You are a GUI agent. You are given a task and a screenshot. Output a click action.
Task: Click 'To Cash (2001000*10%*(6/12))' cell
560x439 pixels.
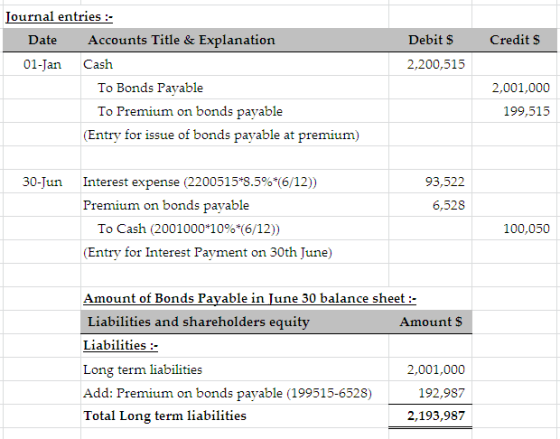click(x=189, y=229)
